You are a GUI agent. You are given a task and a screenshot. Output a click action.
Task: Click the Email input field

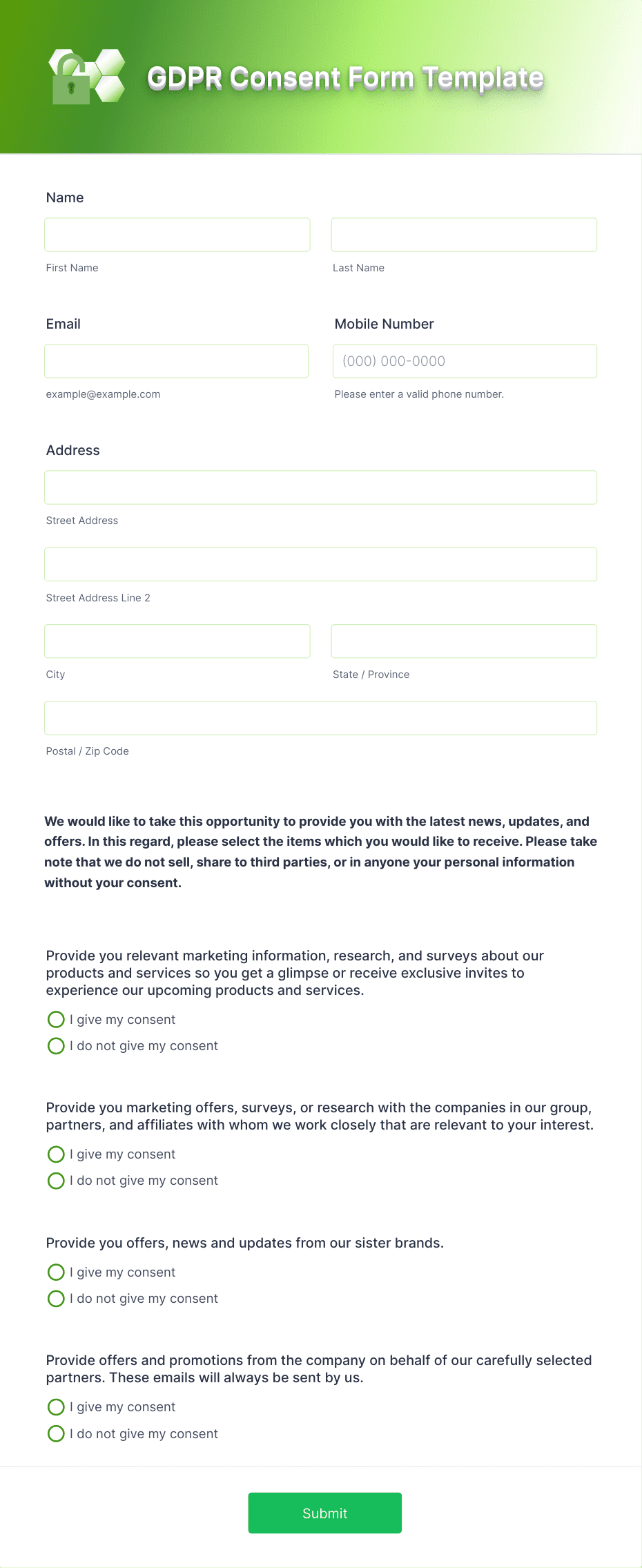176,360
